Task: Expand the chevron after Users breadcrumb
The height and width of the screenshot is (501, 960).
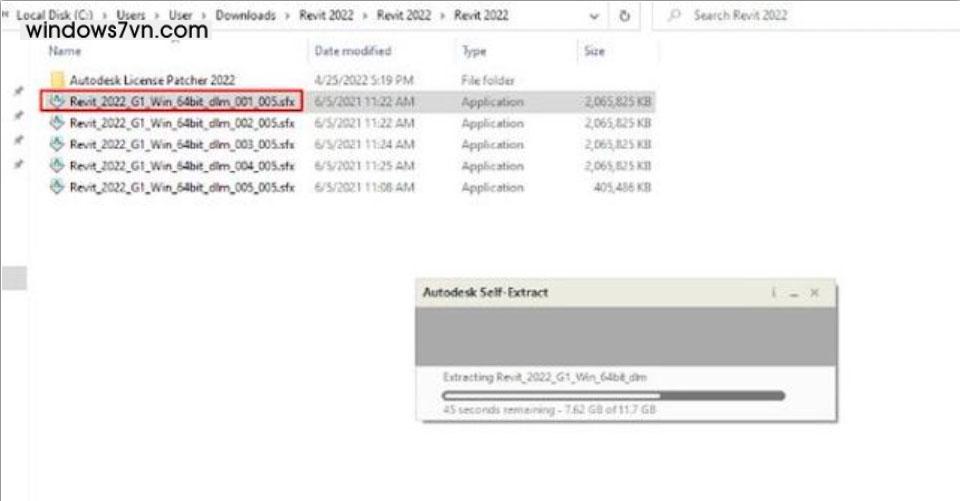Action: 157,15
